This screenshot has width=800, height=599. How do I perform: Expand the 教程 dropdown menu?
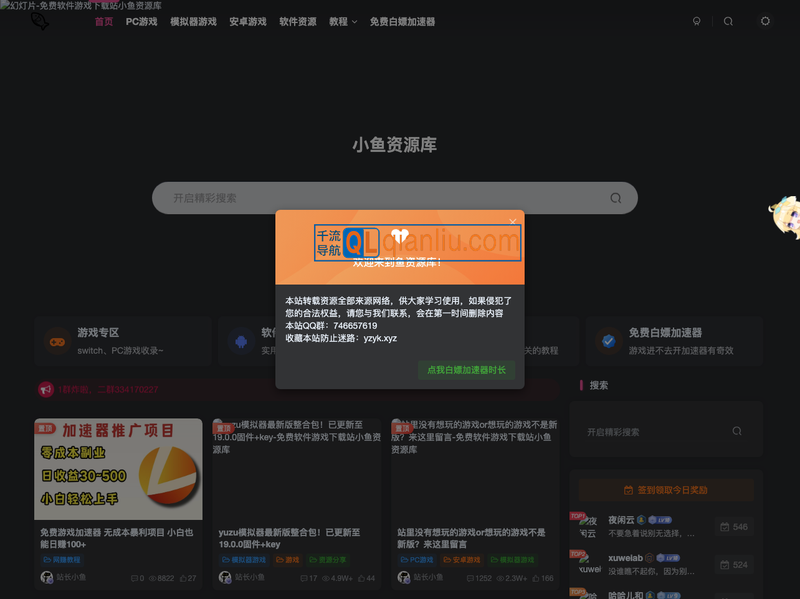coord(341,21)
